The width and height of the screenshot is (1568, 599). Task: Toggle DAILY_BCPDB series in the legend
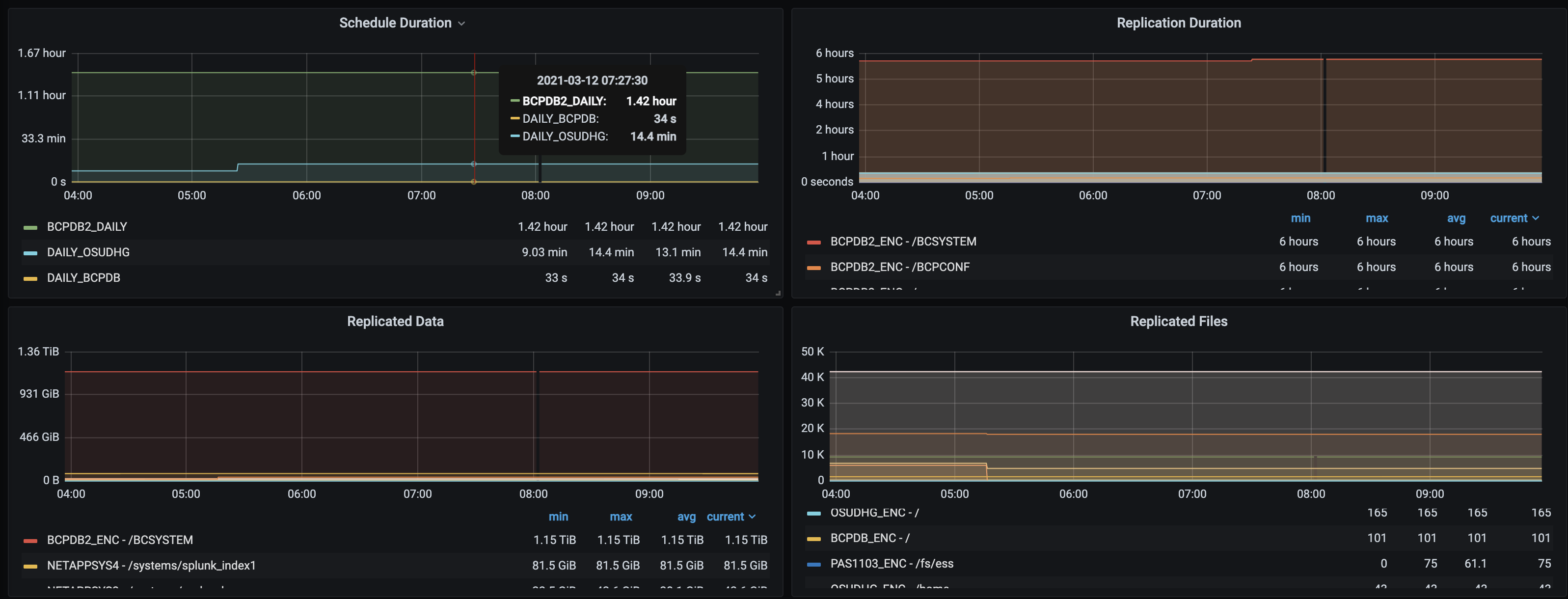point(83,278)
